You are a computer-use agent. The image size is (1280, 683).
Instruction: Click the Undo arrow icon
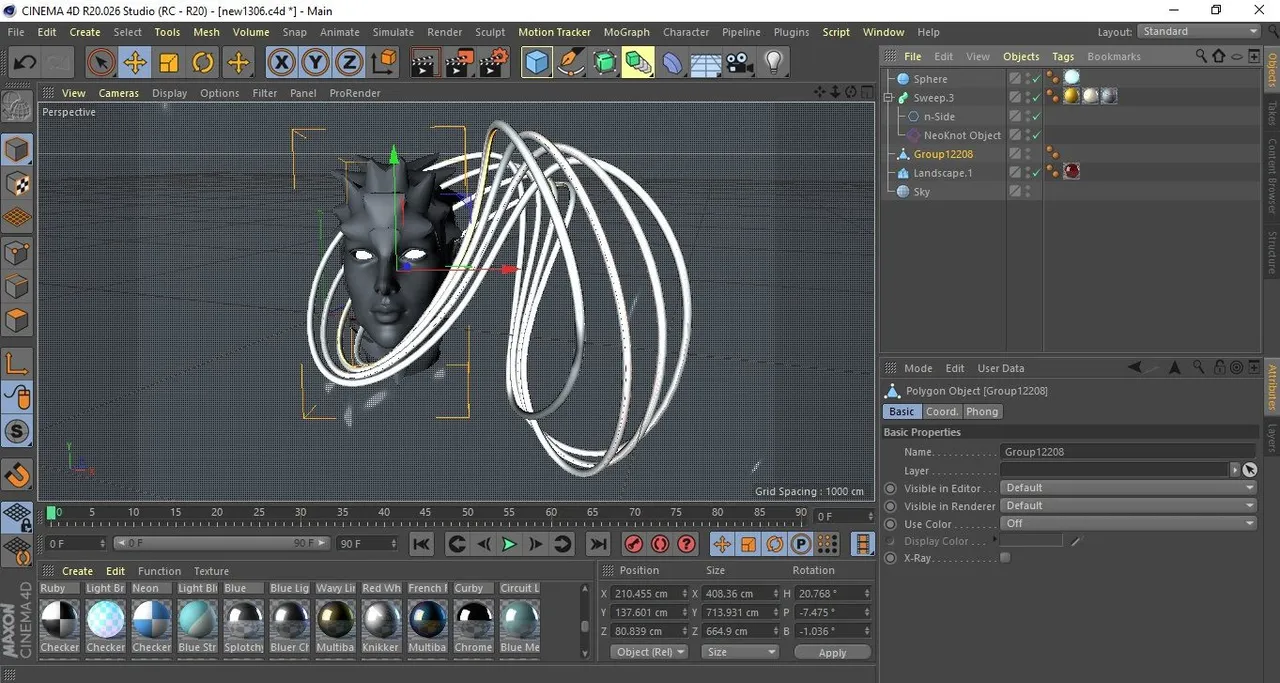[24, 63]
